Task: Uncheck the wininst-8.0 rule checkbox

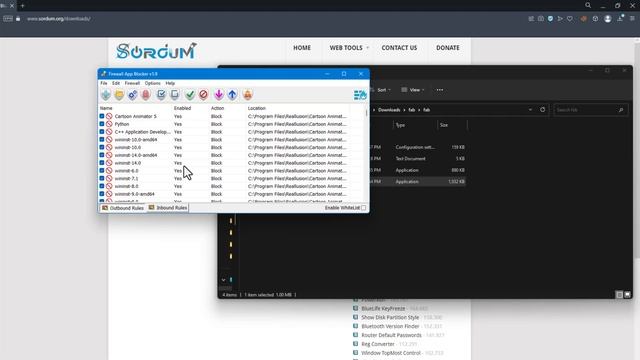Action: pyautogui.click(x=102, y=186)
